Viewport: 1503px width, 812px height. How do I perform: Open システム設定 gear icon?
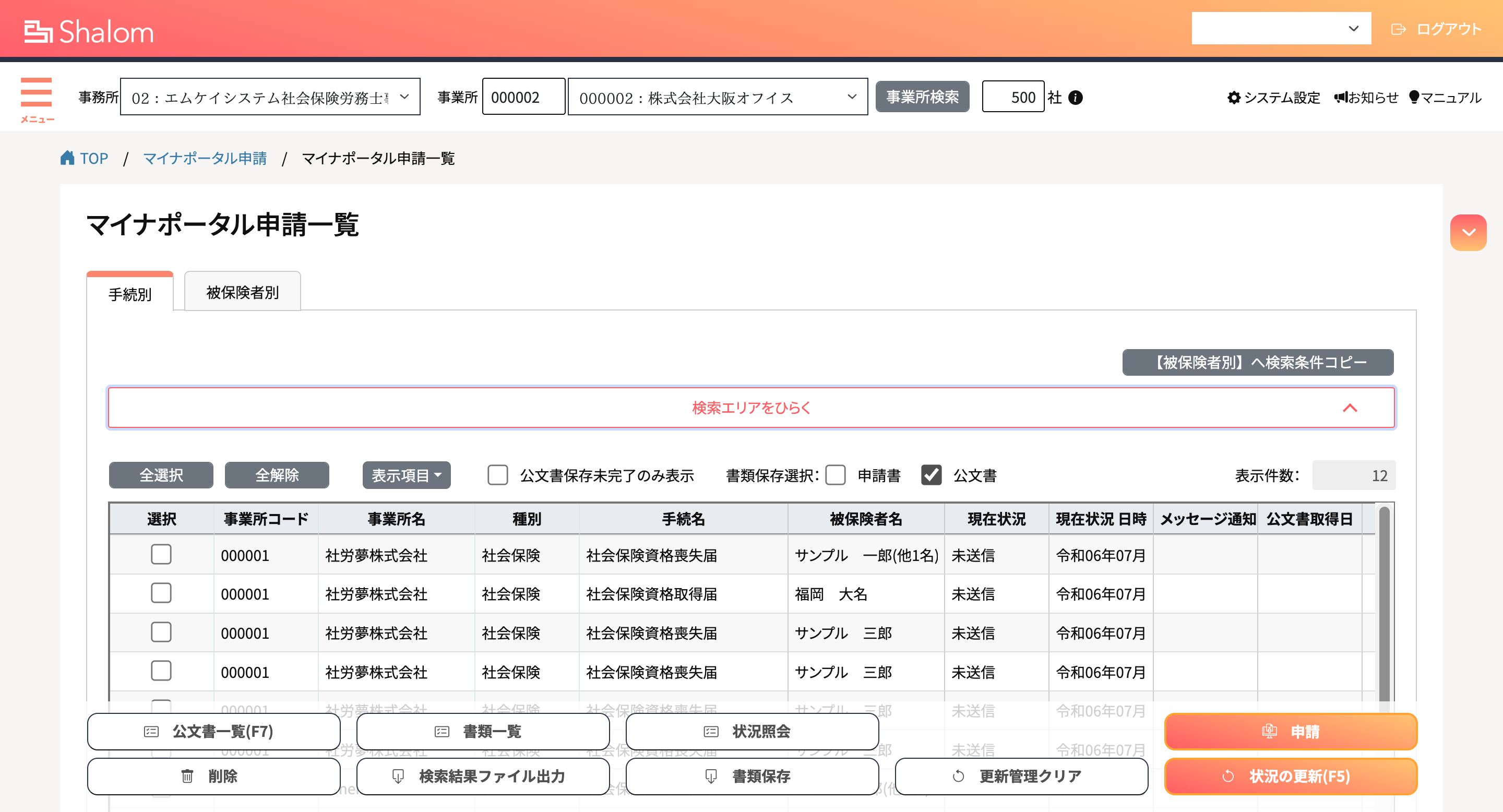tap(1233, 98)
